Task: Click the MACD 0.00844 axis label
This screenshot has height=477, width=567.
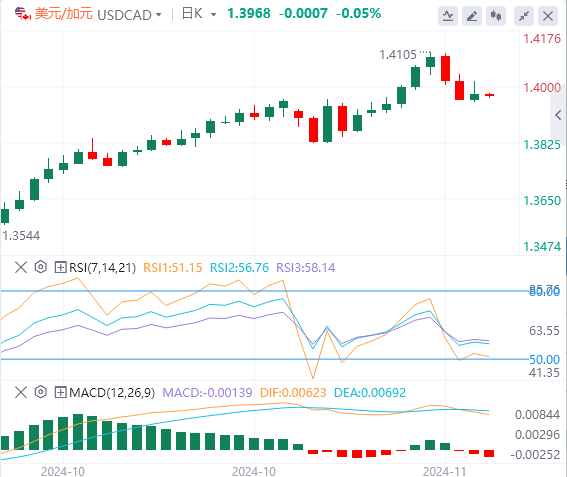Action: pyautogui.click(x=537, y=415)
